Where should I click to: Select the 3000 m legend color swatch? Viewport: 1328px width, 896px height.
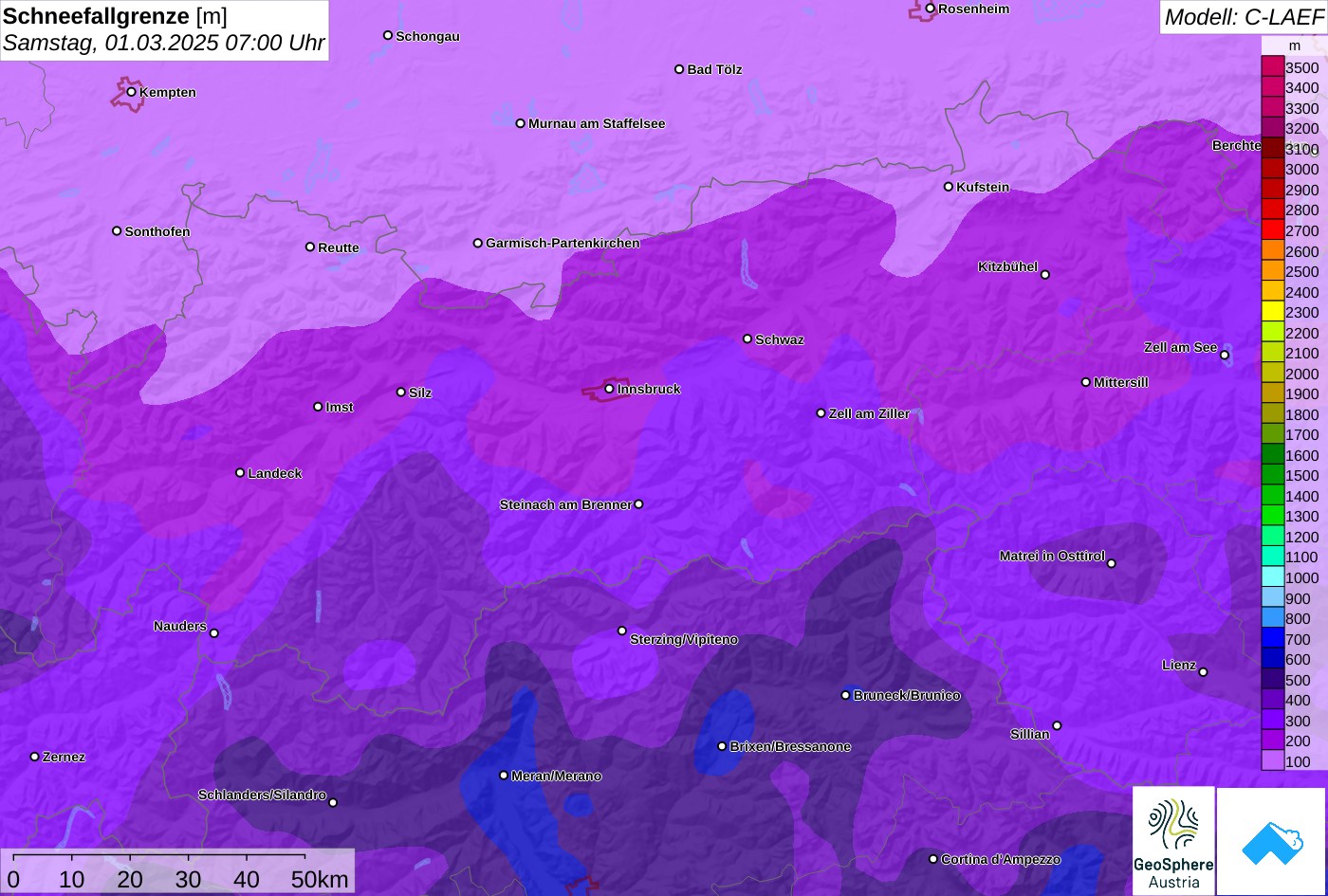coord(1272,169)
